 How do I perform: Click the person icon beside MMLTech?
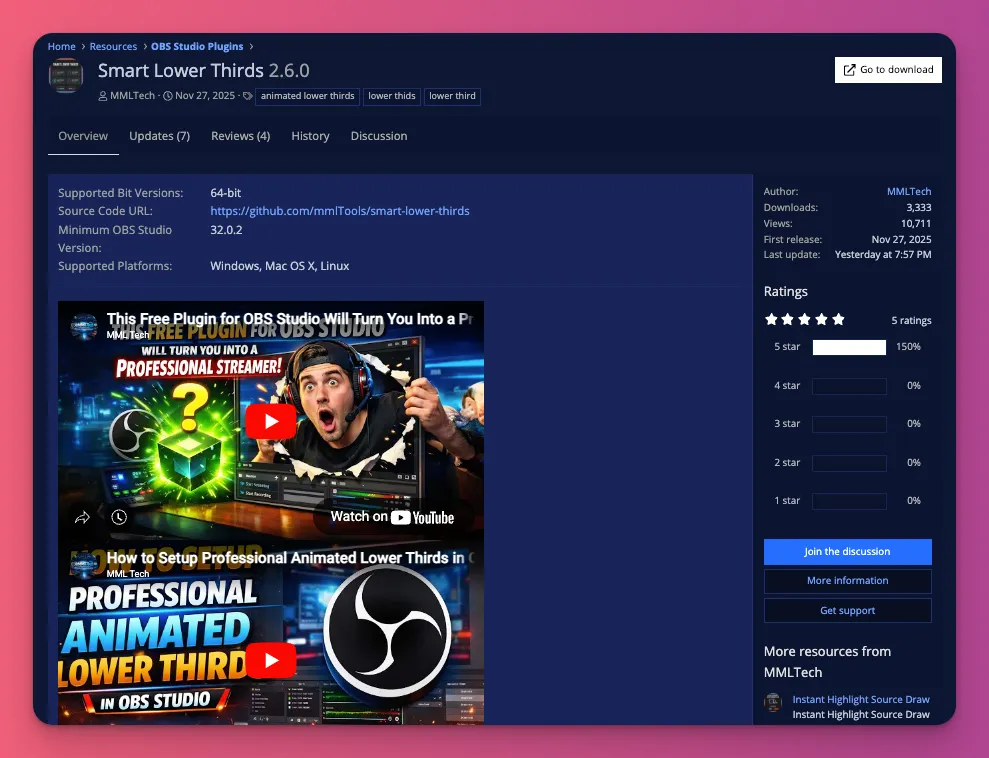point(103,96)
